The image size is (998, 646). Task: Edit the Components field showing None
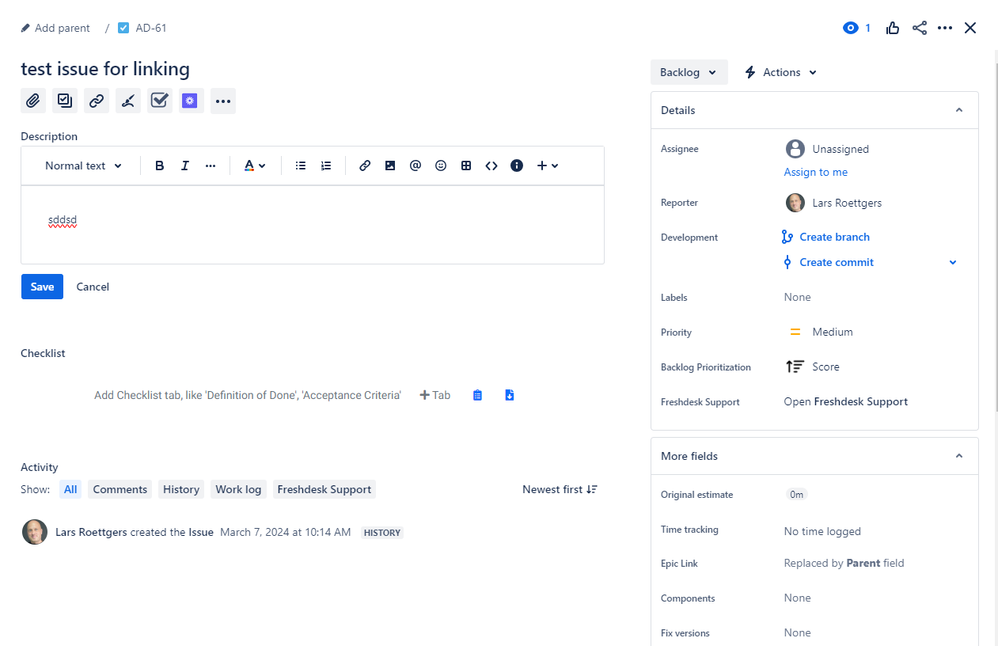tap(798, 598)
